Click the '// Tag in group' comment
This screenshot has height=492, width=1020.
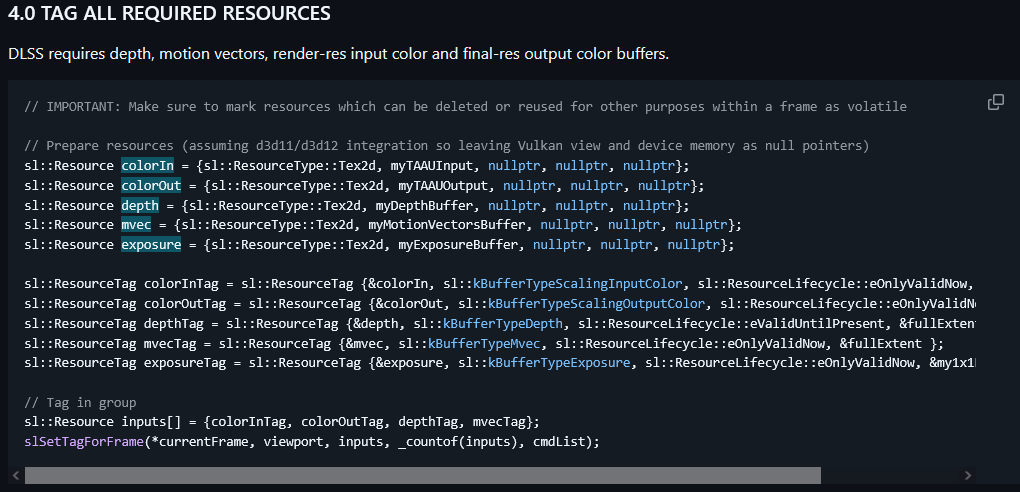coord(80,402)
